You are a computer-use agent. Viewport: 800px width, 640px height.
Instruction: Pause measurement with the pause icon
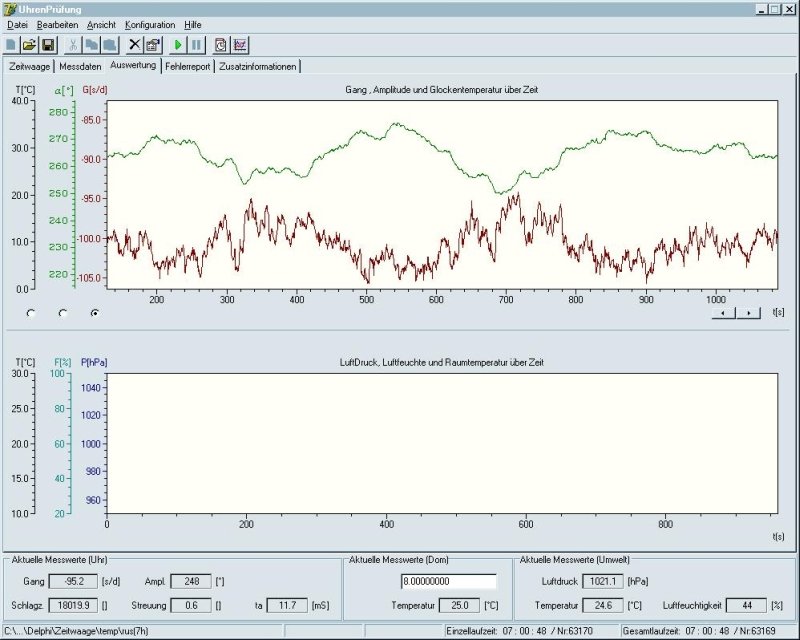[196, 45]
